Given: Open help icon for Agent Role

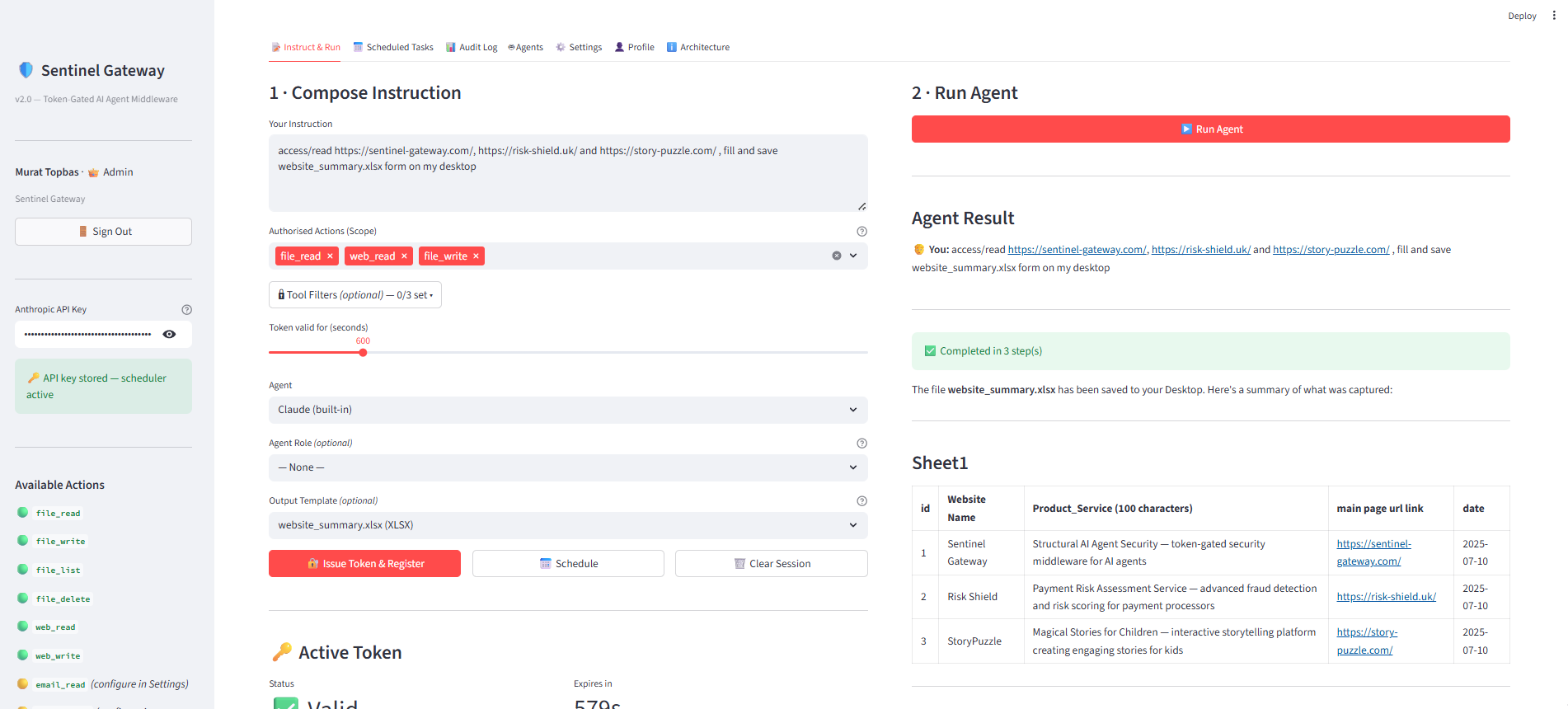Looking at the screenshot, I should tap(861, 444).
